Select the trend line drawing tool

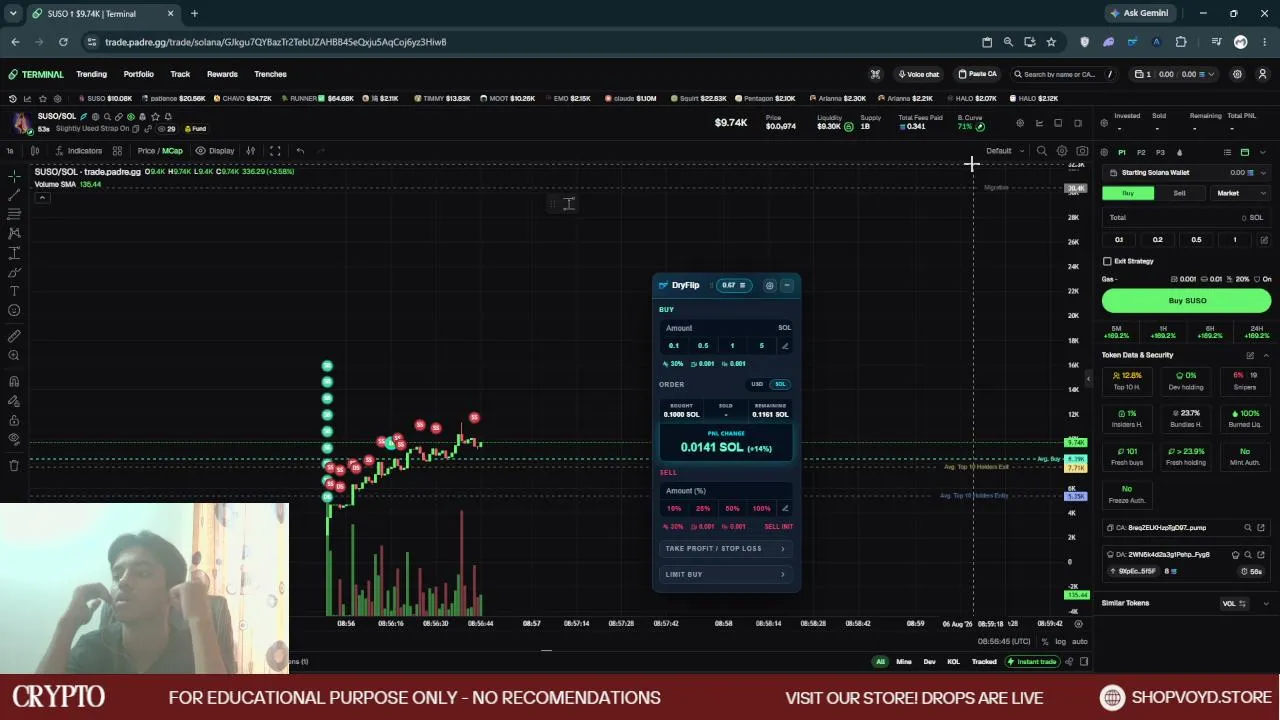click(14, 195)
